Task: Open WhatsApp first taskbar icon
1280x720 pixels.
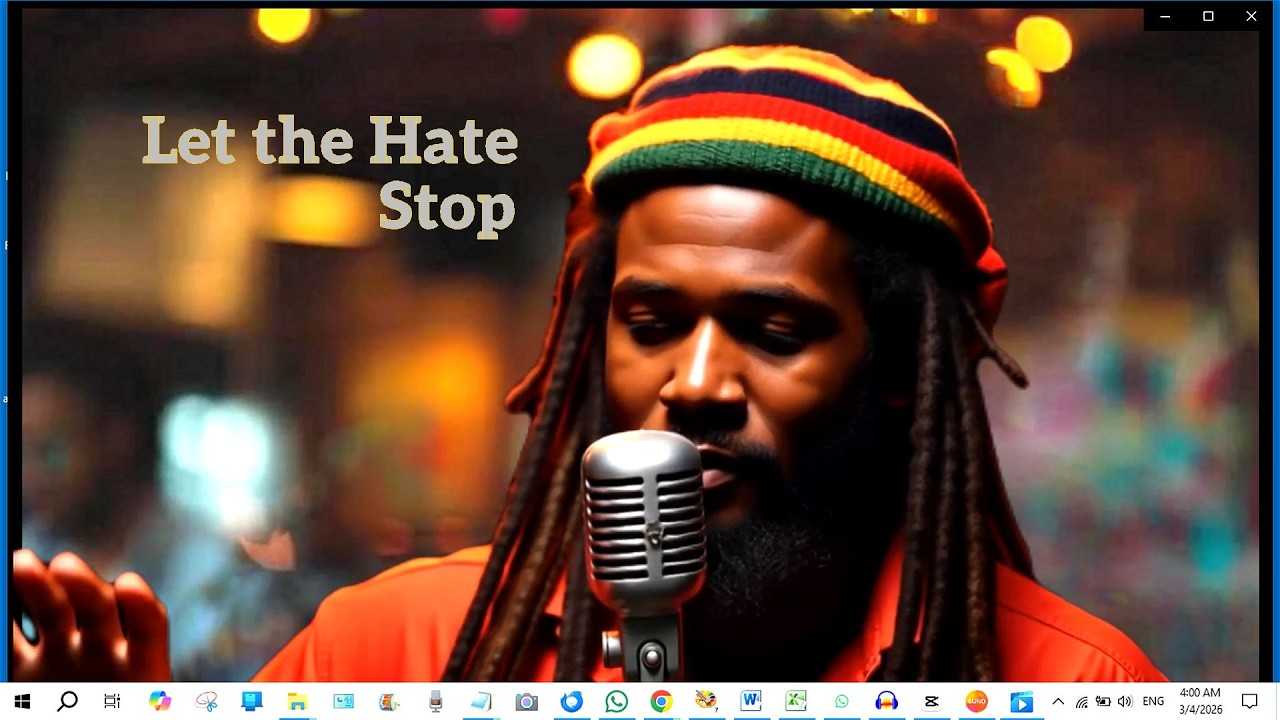Action: 616,701
